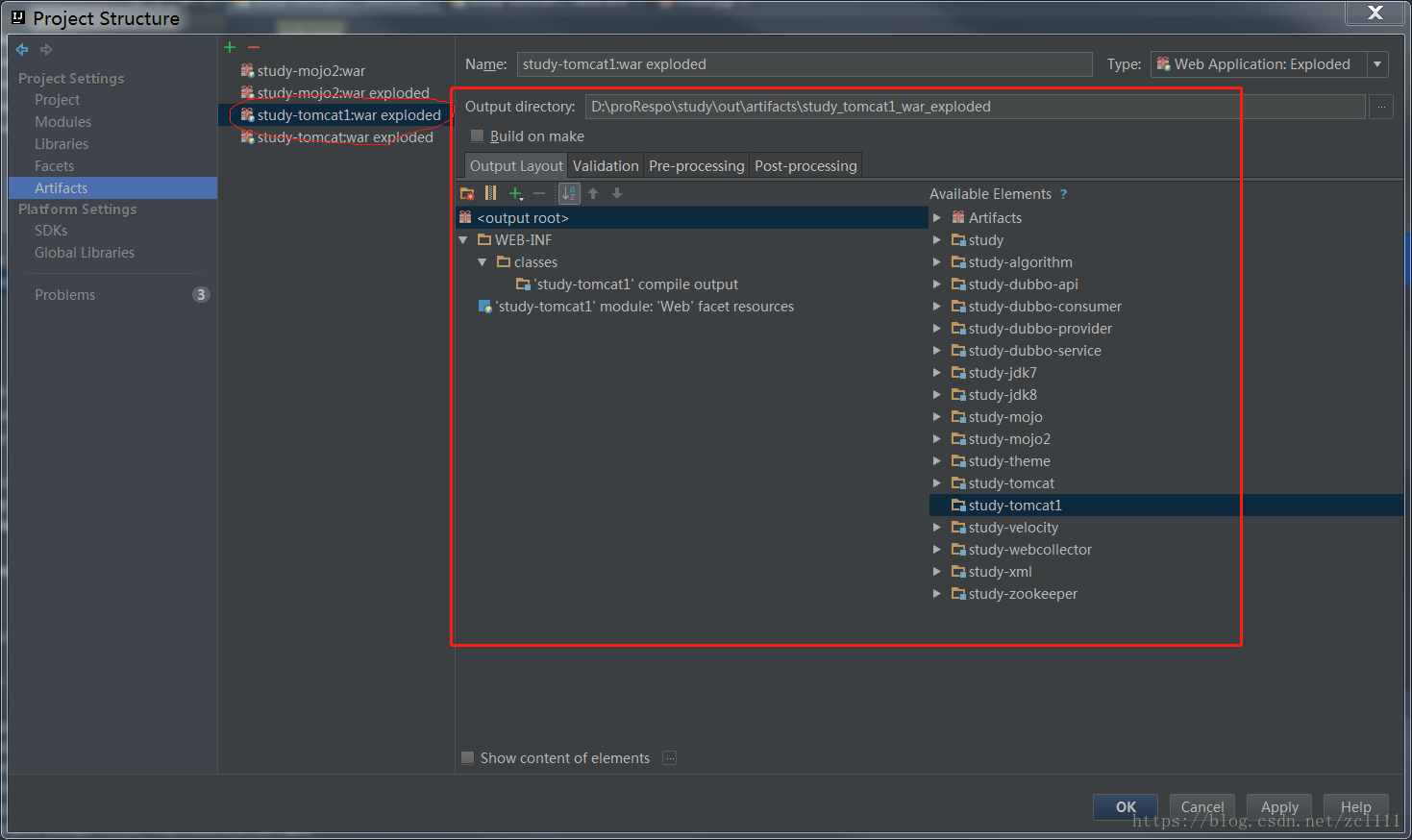This screenshot has height=840, width=1412.
Task: Switch to the Output Layout tab
Action: tap(516, 166)
